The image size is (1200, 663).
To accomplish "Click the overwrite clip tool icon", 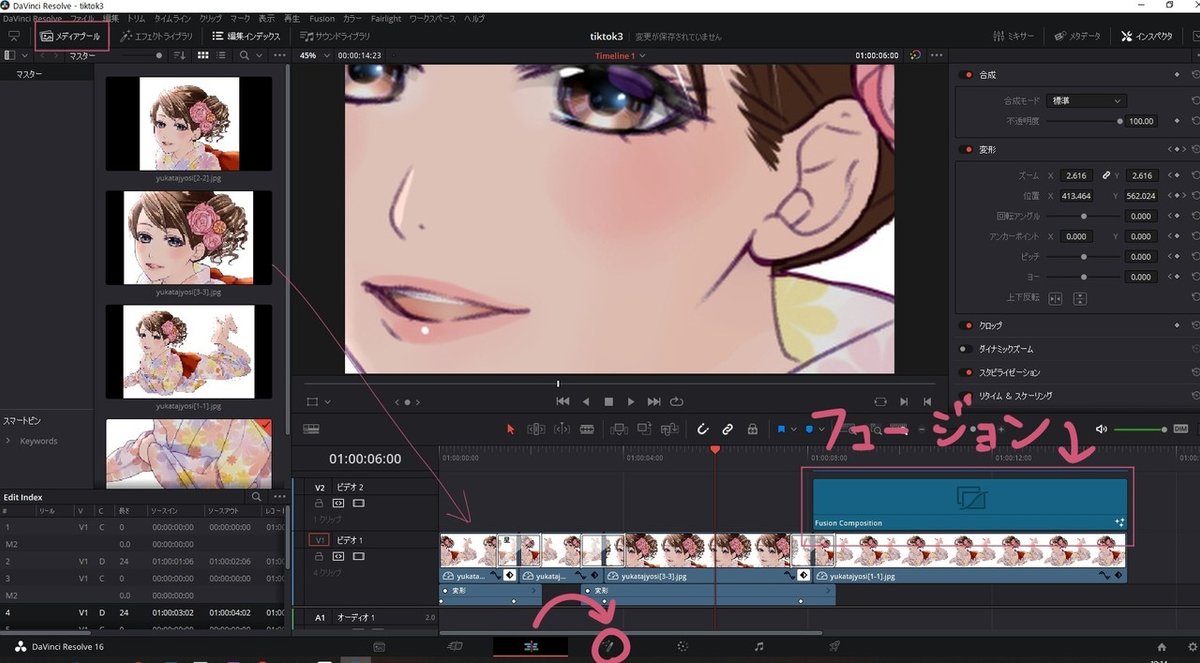I will (x=644, y=429).
